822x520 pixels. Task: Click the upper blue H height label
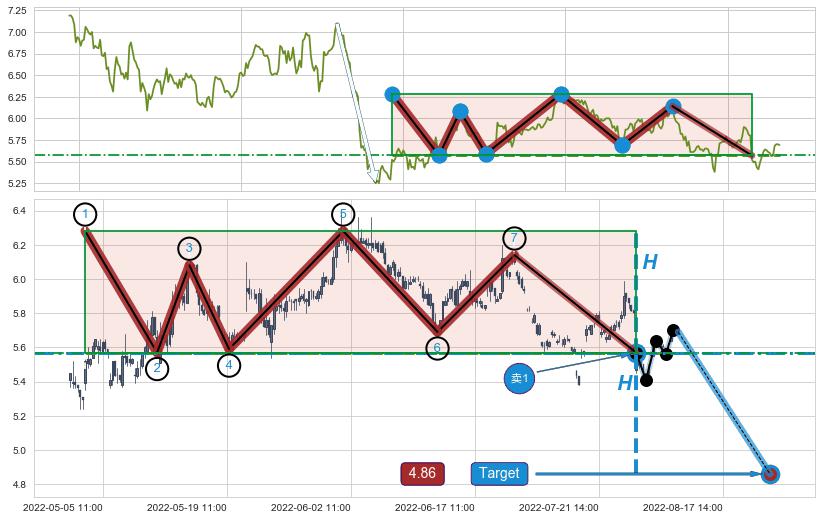pyautogui.click(x=650, y=263)
